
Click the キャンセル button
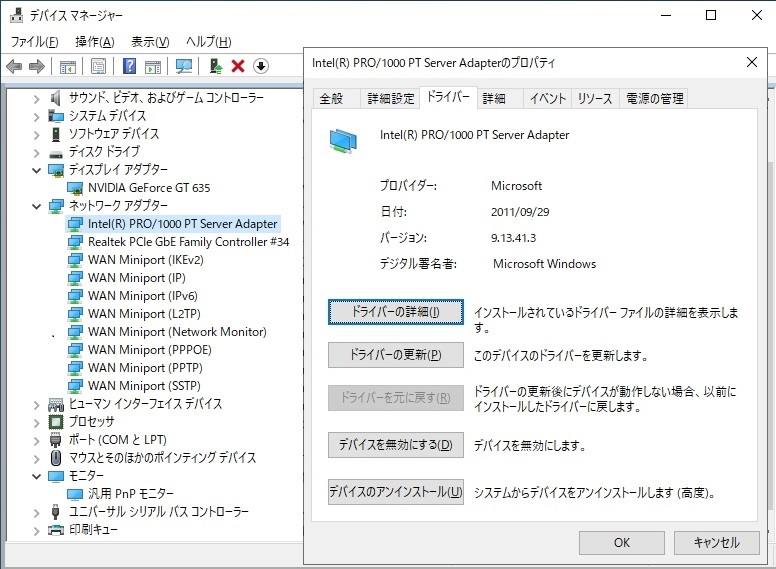click(716, 543)
